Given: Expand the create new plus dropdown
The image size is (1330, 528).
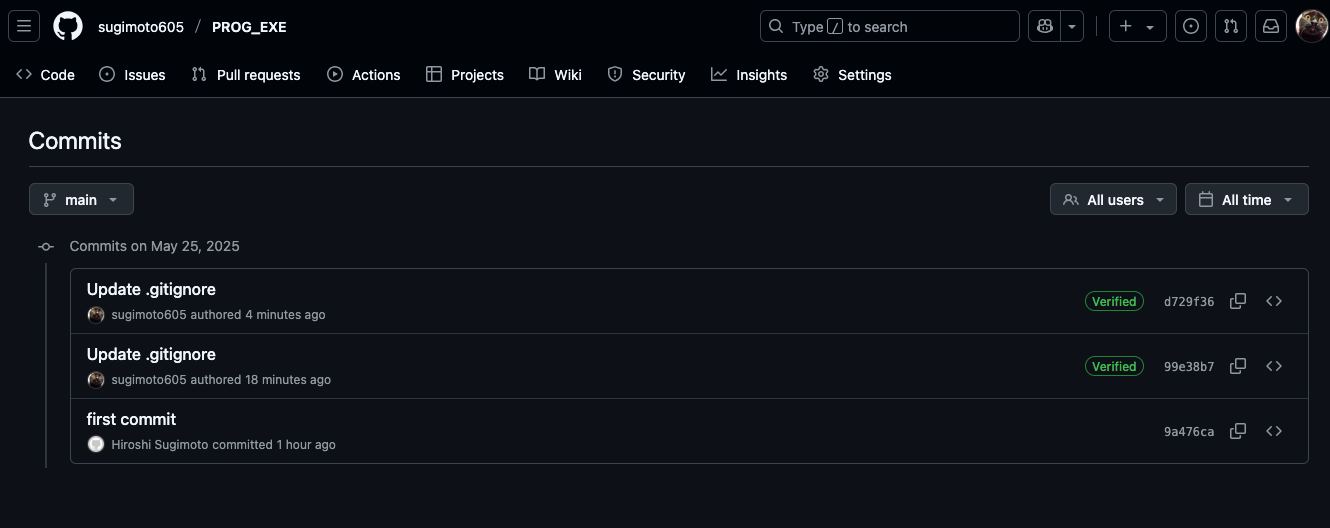Looking at the screenshot, I should [x=1138, y=27].
